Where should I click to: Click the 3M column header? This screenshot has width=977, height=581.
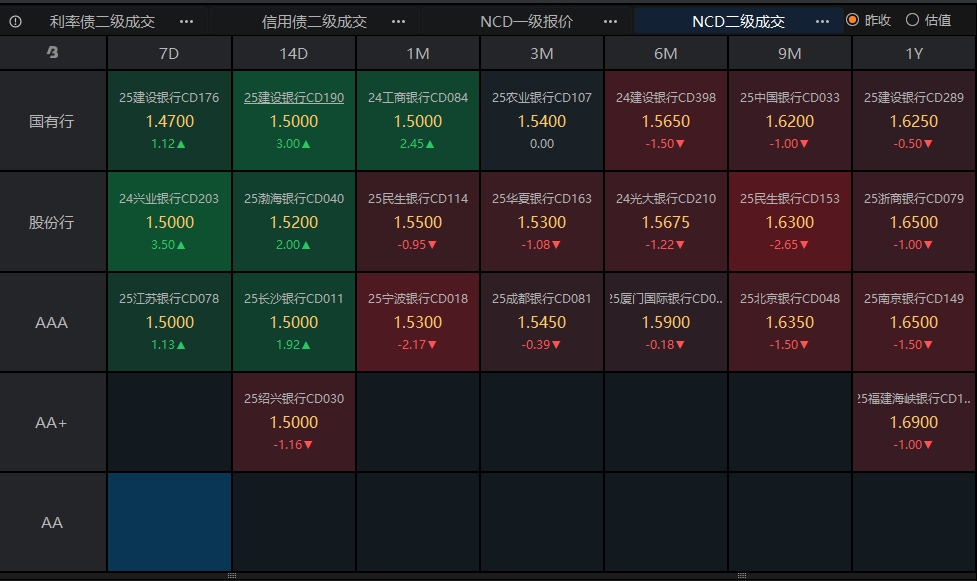tap(541, 54)
